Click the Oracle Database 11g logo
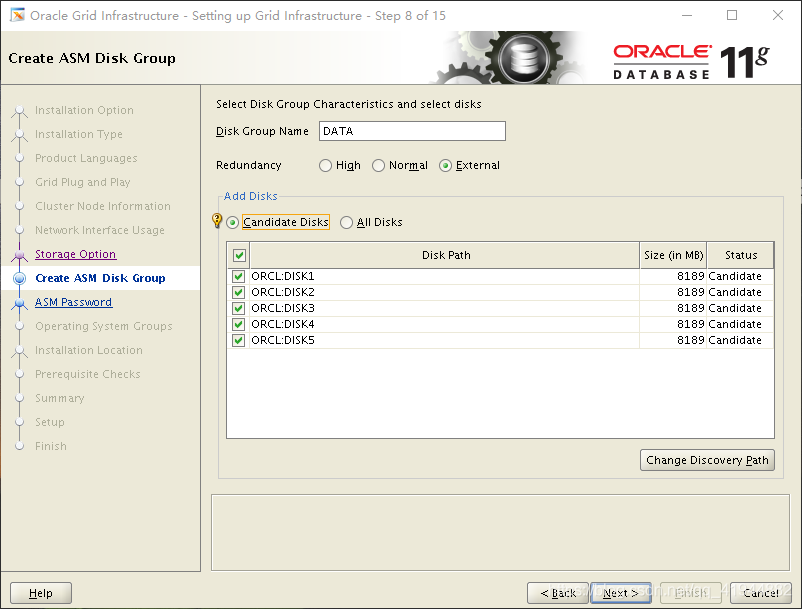This screenshot has height=609, width=802. click(691, 62)
